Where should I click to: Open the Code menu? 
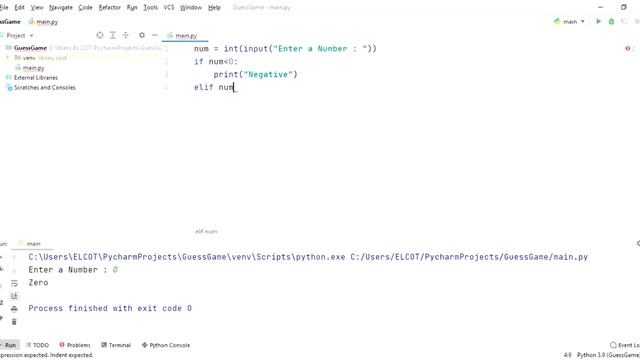(85, 7)
